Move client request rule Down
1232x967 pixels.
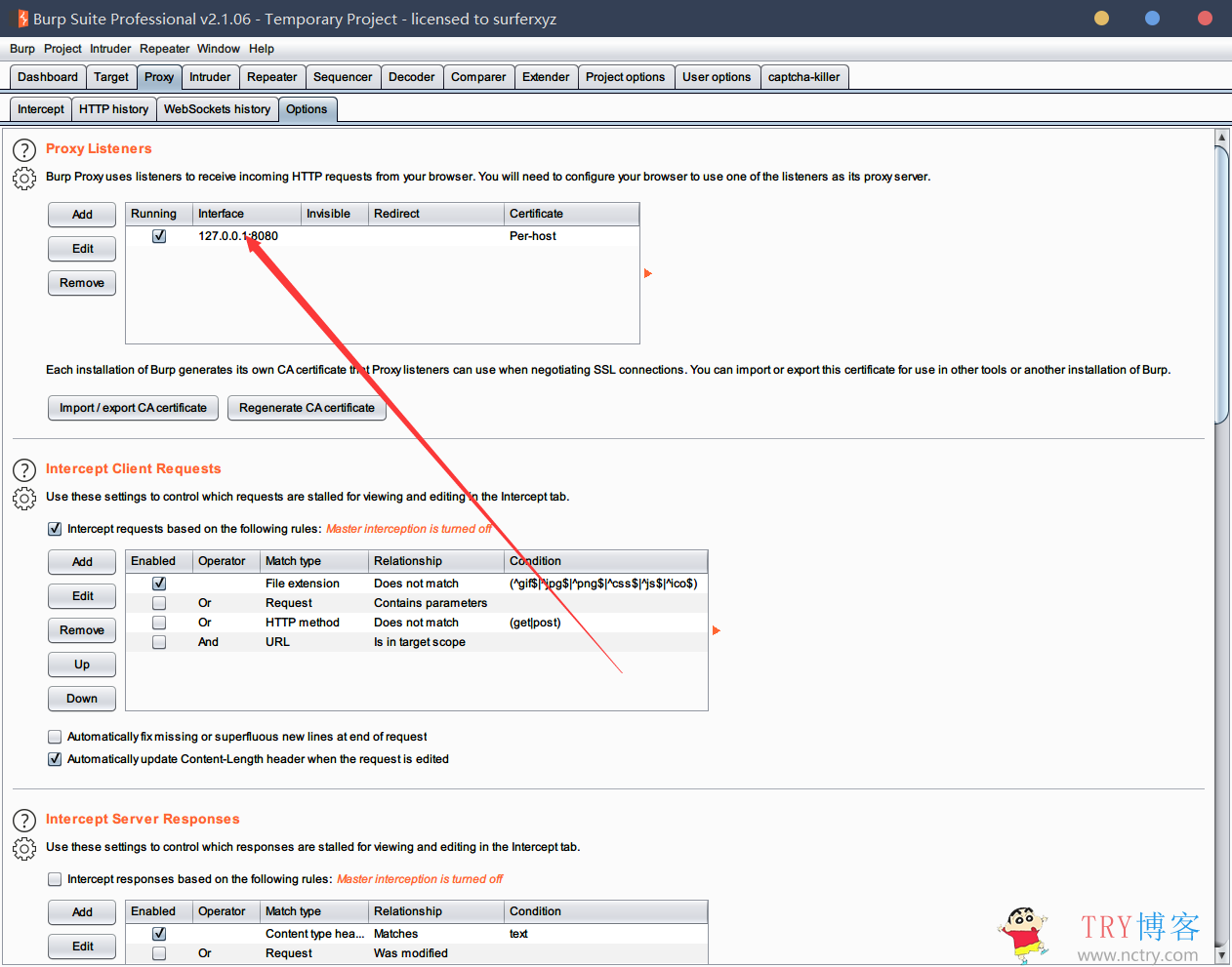click(x=82, y=699)
